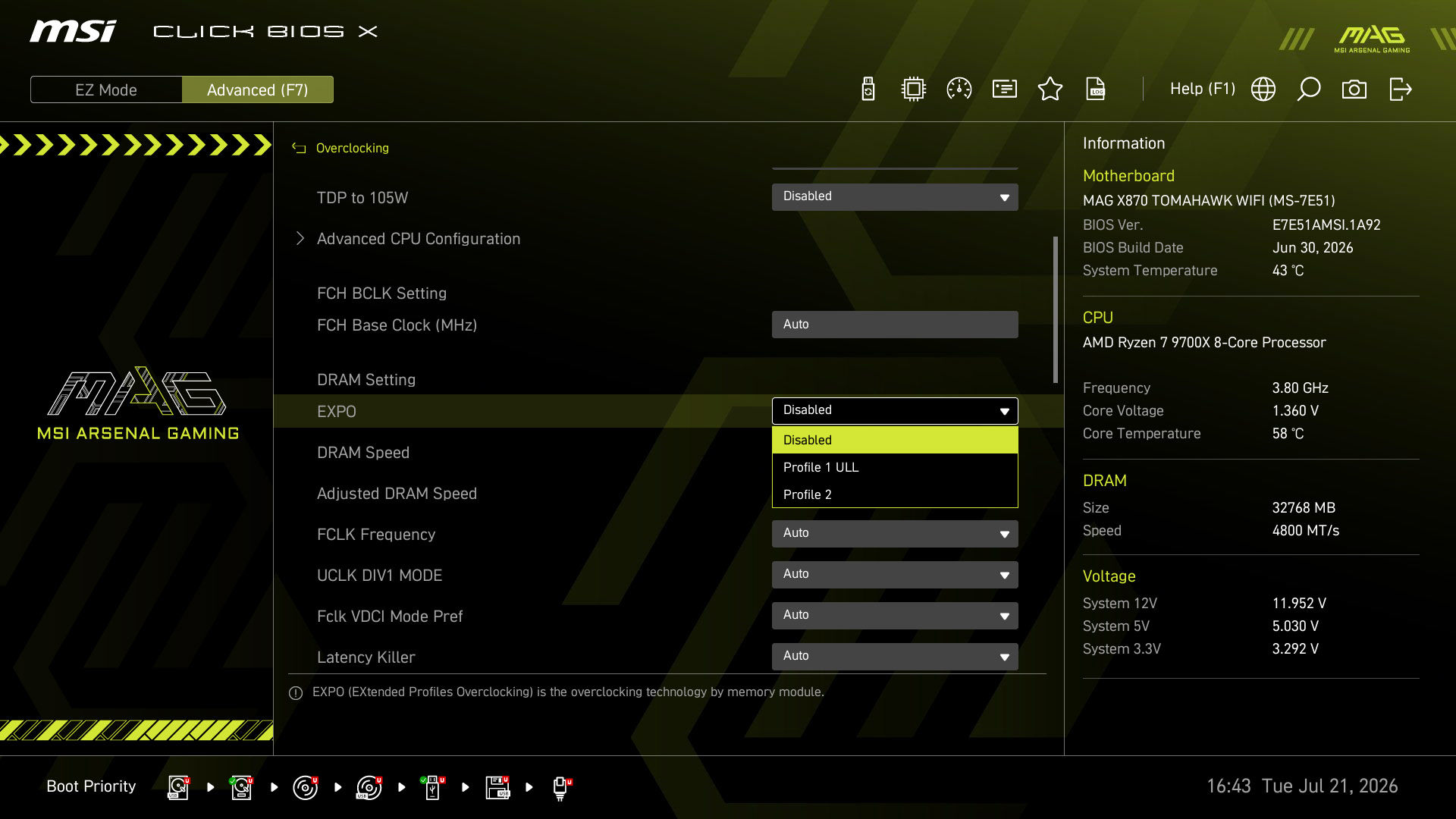
Task: Open the board card icon in the toolbar
Action: [x=1005, y=89]
